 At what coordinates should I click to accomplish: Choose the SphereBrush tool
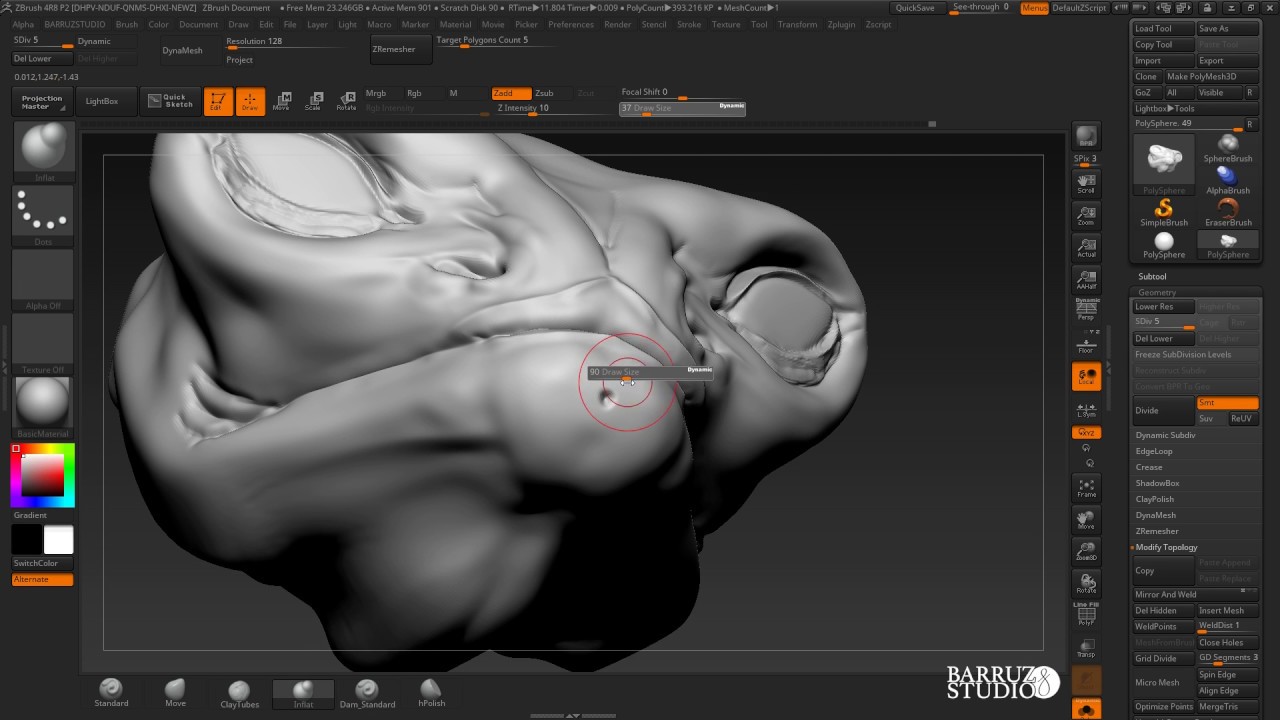click(x=1228, y=149)
